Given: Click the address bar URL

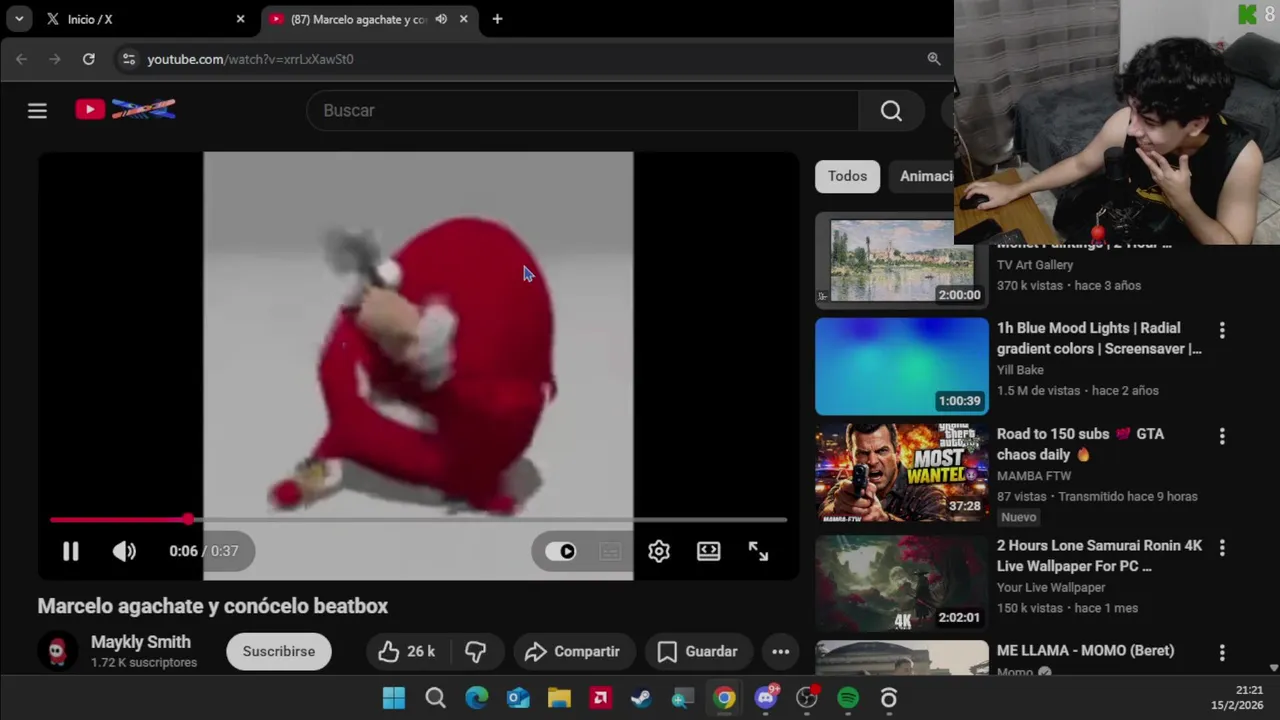Looking at the screenshot, I should click(250, 59).
